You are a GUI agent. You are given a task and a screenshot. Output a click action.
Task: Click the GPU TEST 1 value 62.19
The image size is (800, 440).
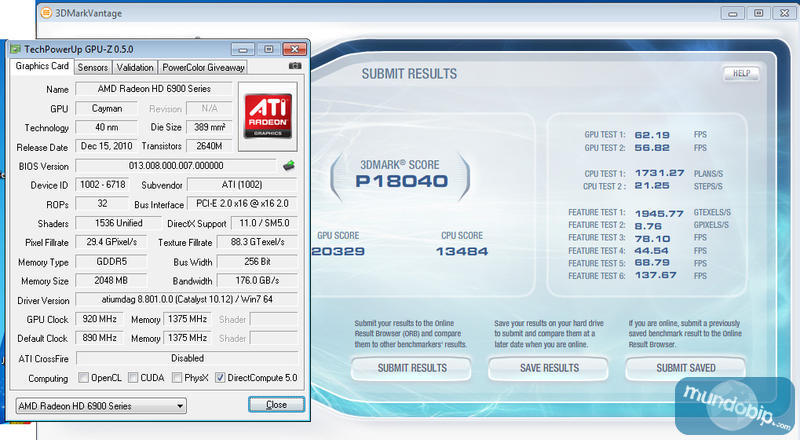click(652, 135)
